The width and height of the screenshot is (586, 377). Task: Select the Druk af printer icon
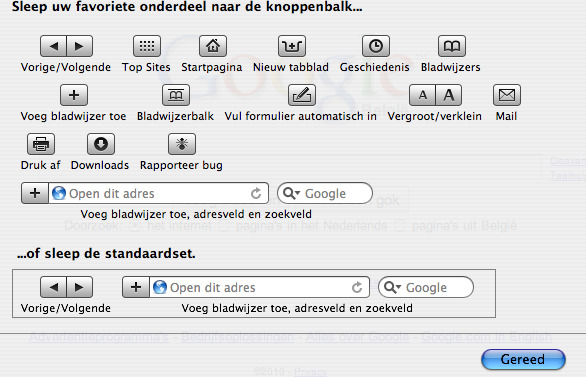pyautogui.click(x=41, y=144)
